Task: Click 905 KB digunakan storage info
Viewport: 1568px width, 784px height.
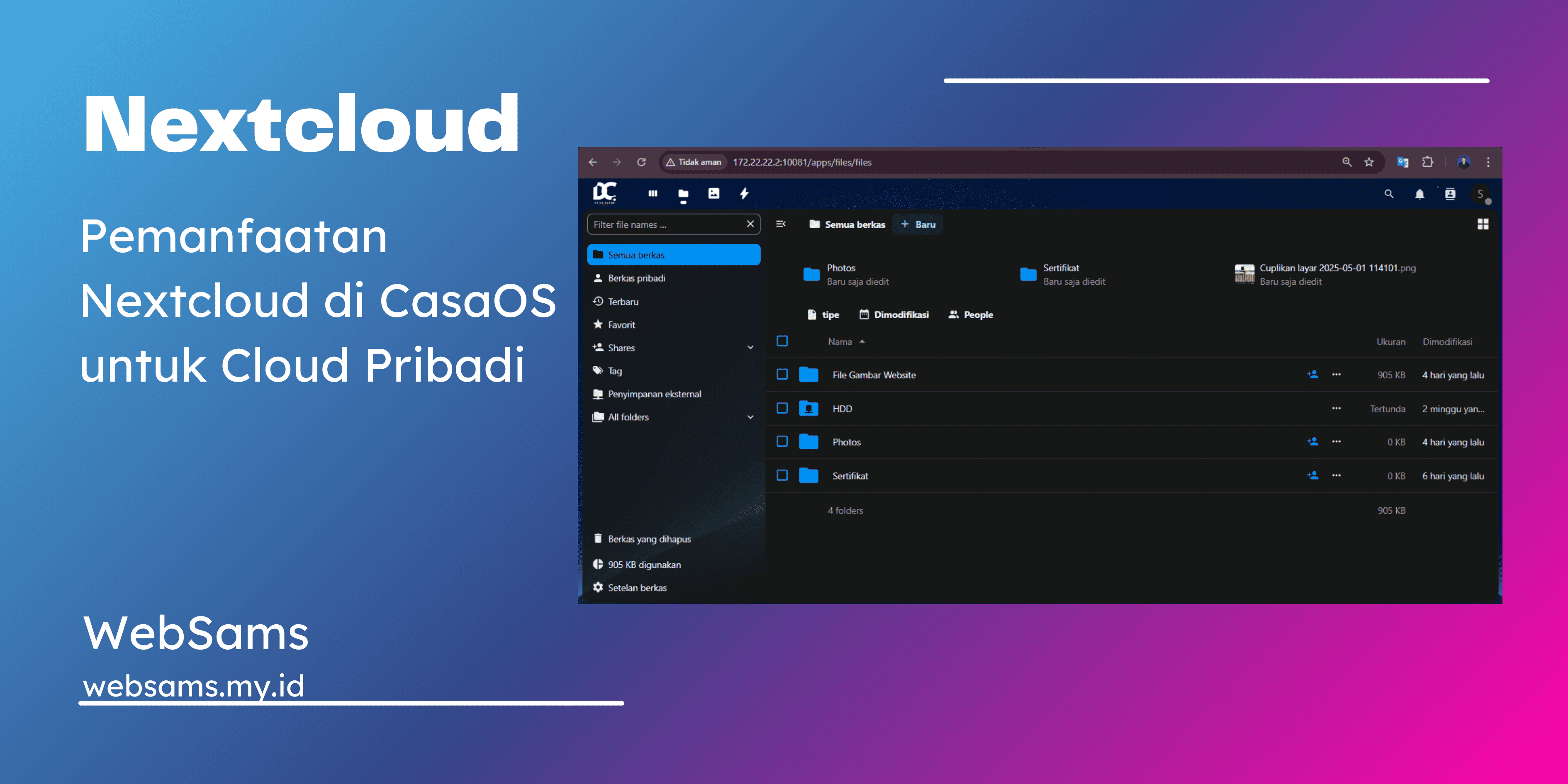Action: (673, 565)
